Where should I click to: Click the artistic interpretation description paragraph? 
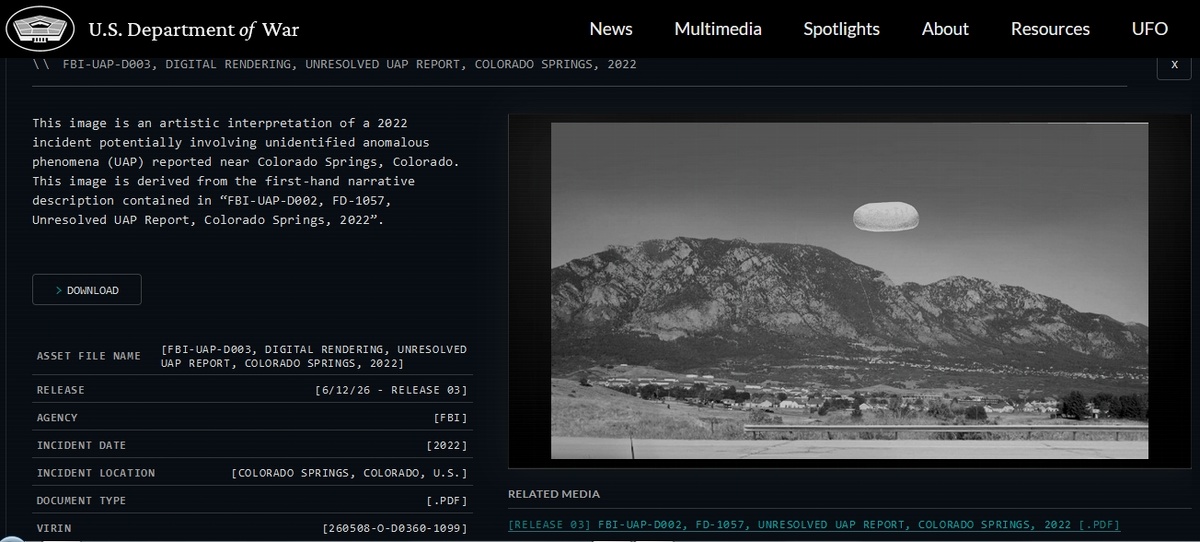pyautogui.click(x=247, y=171)
